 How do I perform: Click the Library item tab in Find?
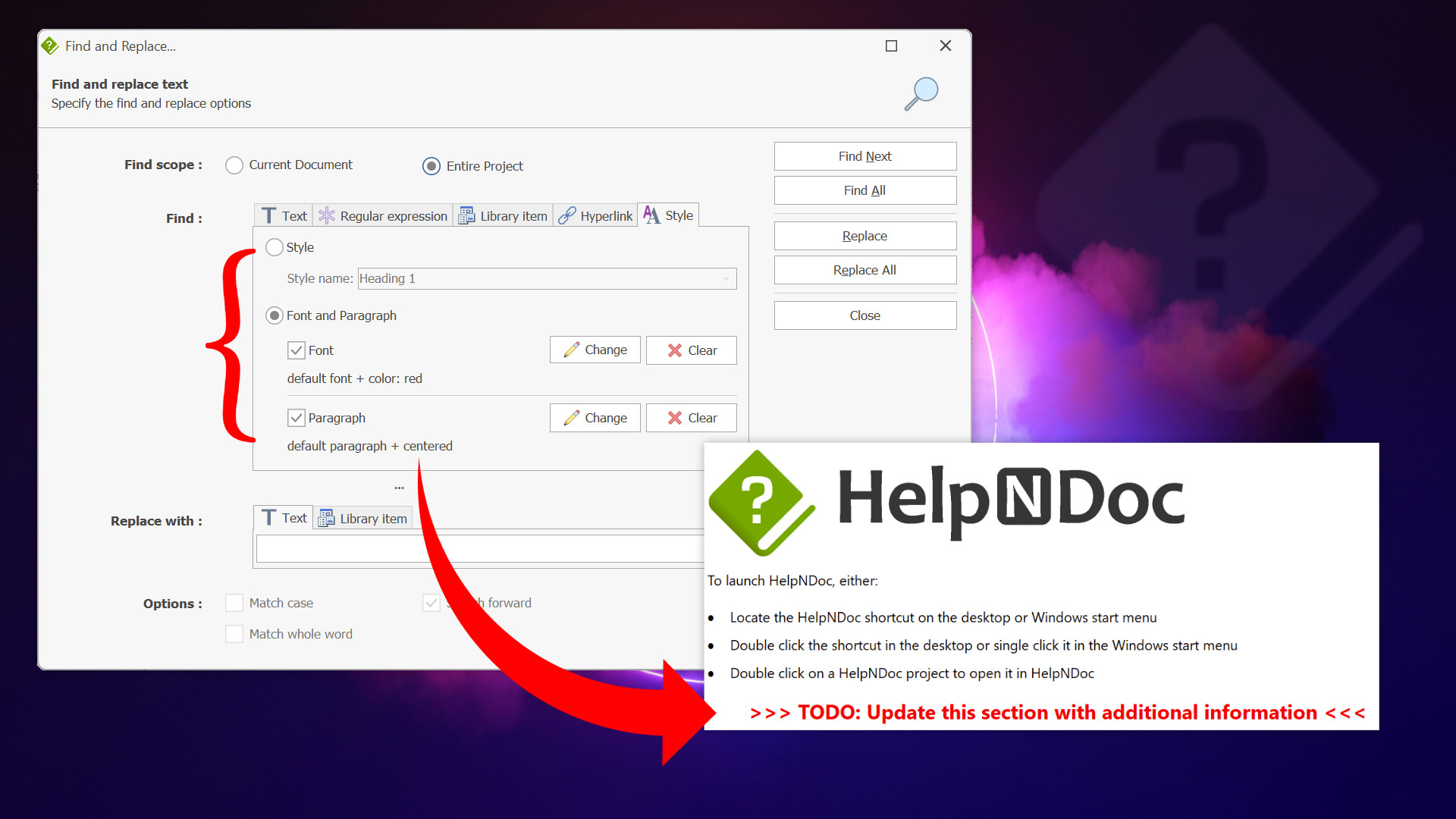503,215
